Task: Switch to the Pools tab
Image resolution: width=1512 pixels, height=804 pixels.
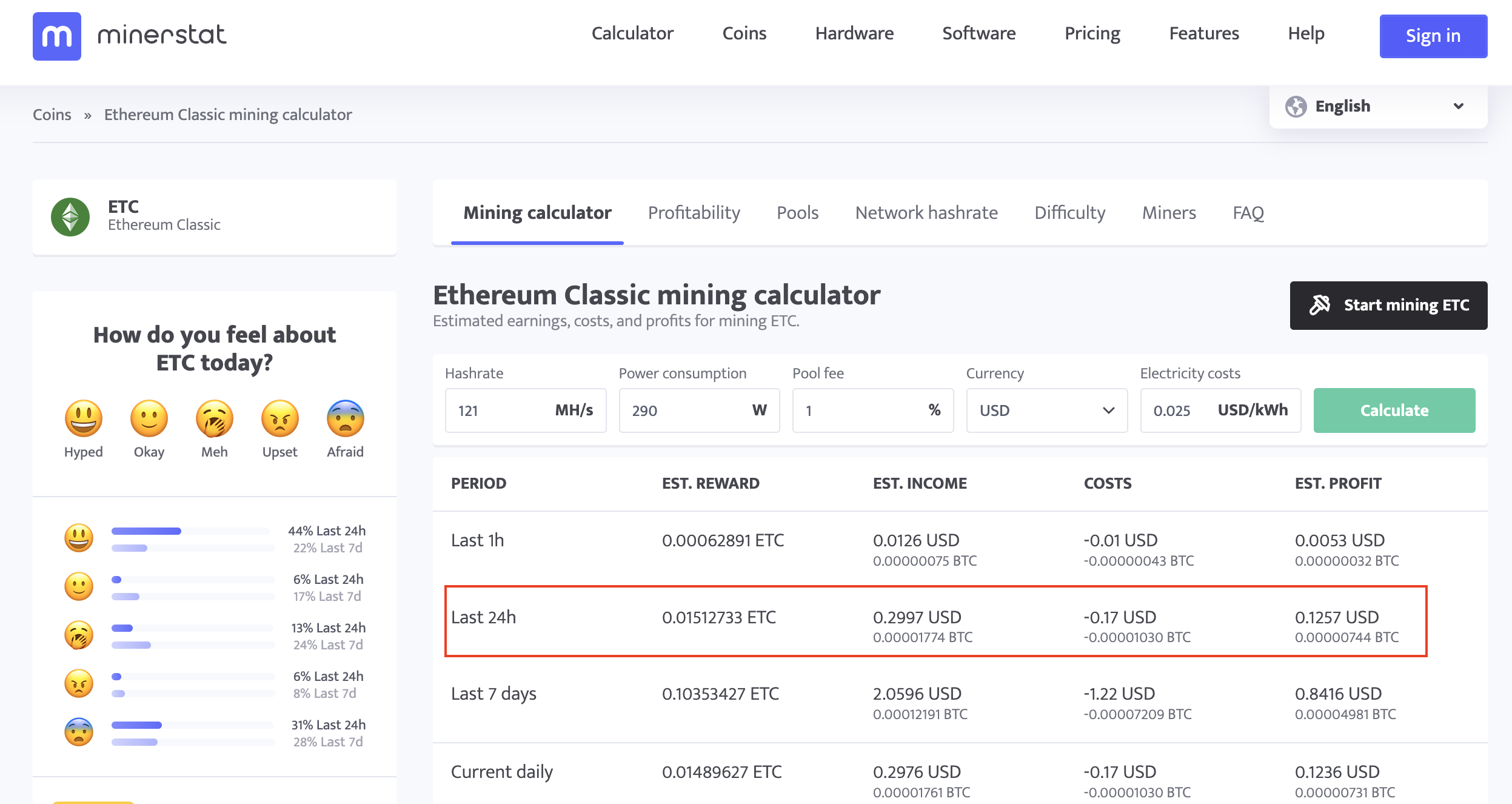Action: tap(797, 212)
